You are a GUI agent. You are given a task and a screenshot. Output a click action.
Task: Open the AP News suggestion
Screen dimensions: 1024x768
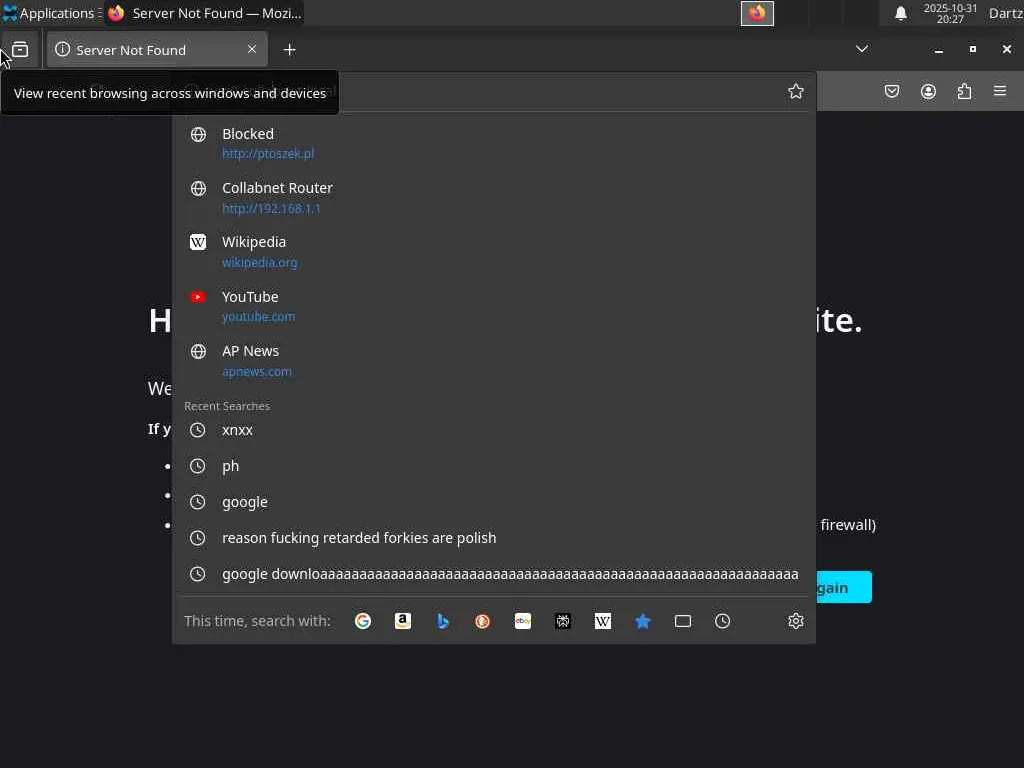click(494, 360)
